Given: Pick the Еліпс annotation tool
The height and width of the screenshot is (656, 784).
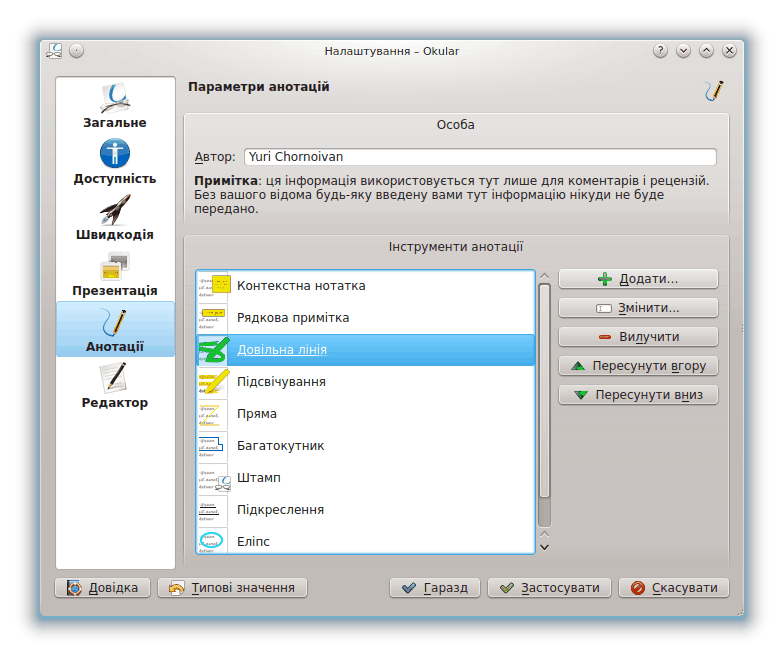Looking at the screenshot, I should point(253,541).
